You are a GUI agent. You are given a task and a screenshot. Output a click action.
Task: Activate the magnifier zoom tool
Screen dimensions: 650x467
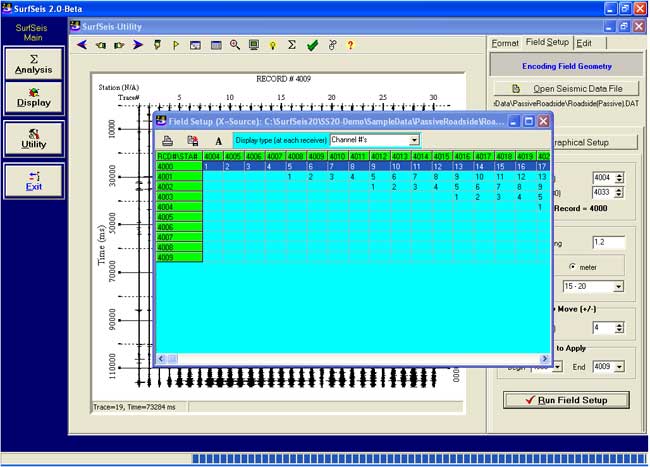pos(235,45)
